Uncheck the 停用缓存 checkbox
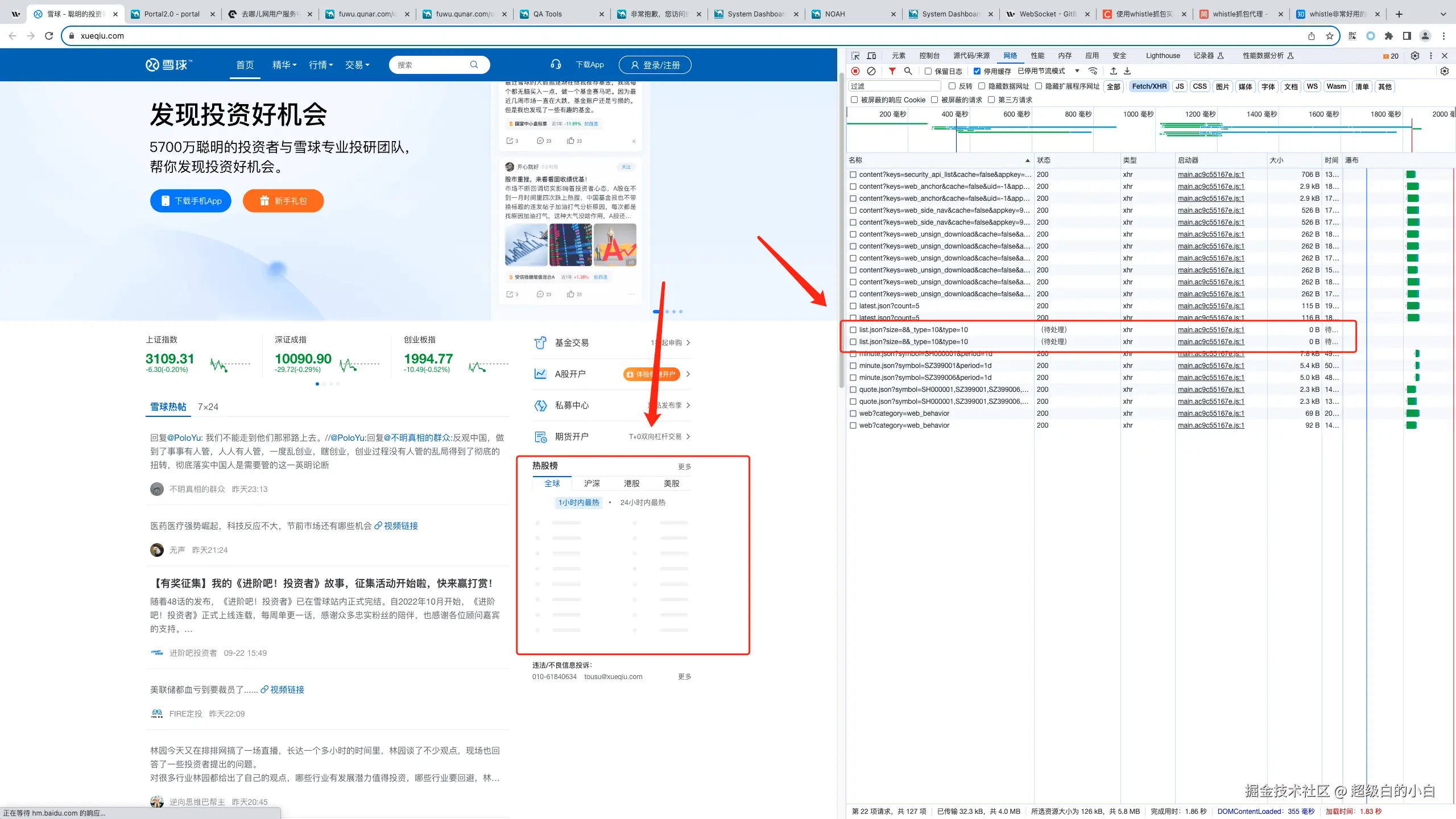The height and width of the screenshot is (819, 1456). (977, 71)
